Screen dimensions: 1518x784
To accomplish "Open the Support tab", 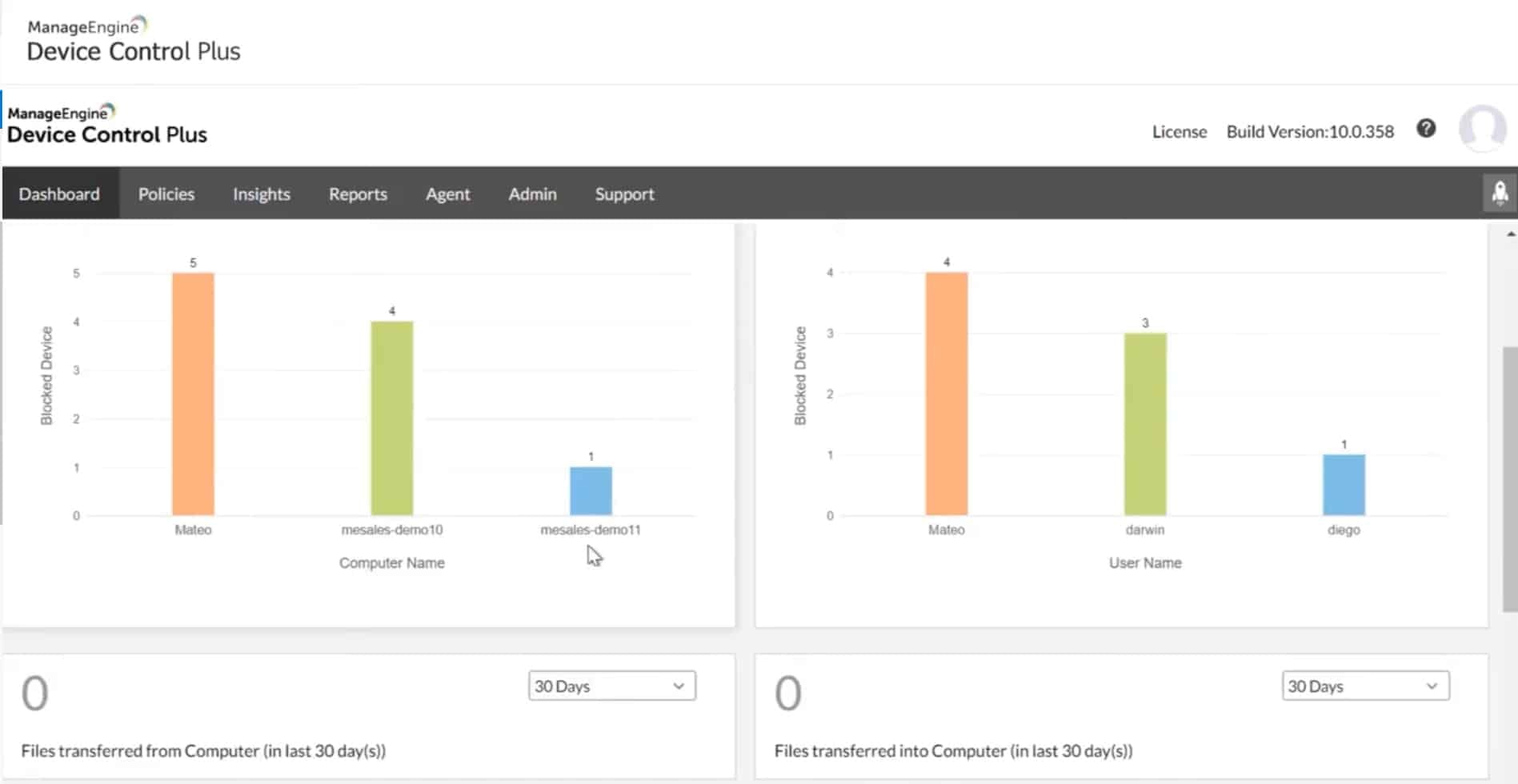I will (624, 194).
